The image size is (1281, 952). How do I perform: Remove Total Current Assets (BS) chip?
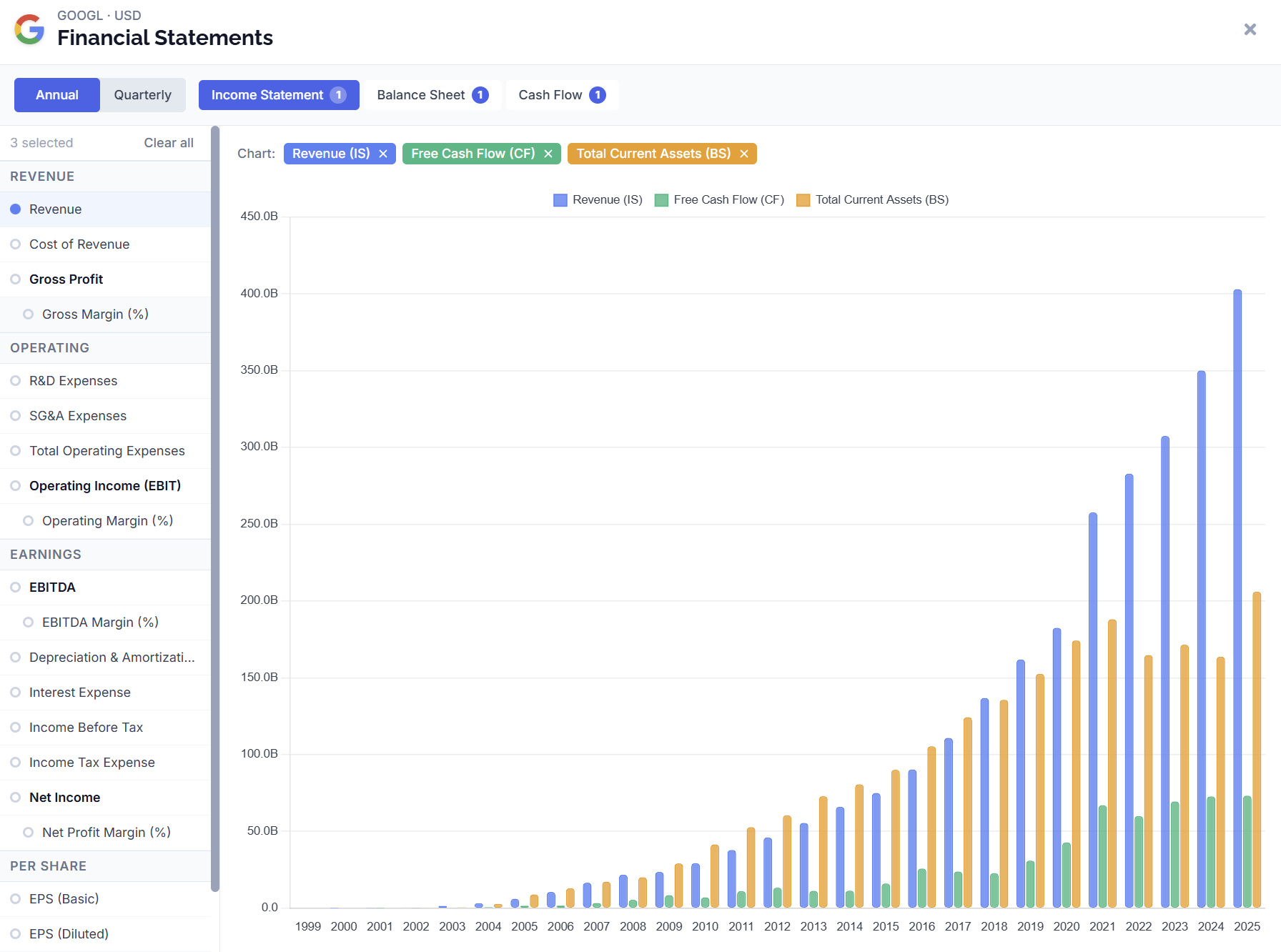pyautogui.click(x=744, y=154)
